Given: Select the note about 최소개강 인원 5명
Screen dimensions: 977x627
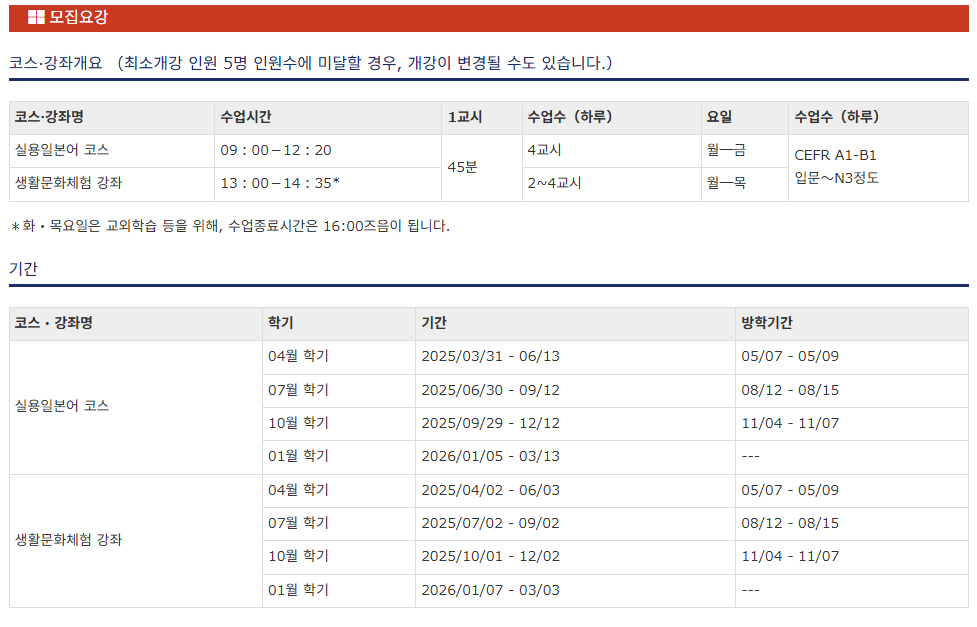Looking at the screenshot, I should pos(365,63).
